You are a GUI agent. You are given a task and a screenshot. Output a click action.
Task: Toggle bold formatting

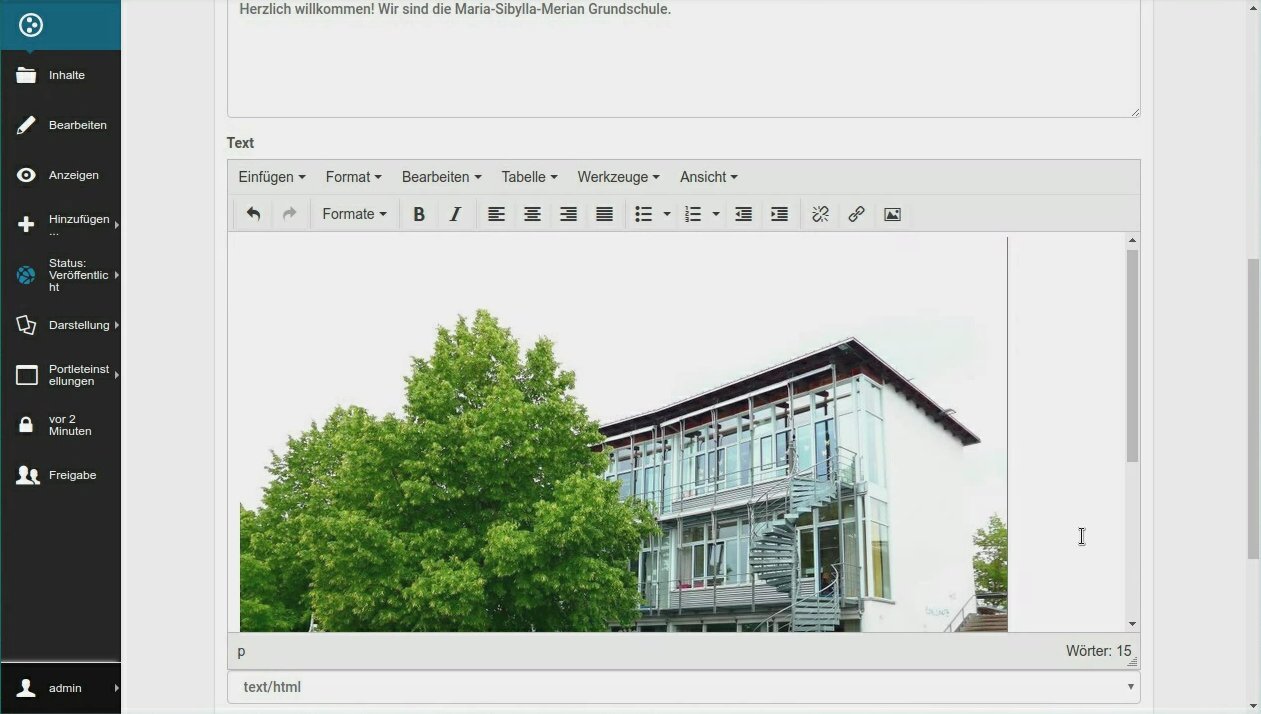point(419,214)
